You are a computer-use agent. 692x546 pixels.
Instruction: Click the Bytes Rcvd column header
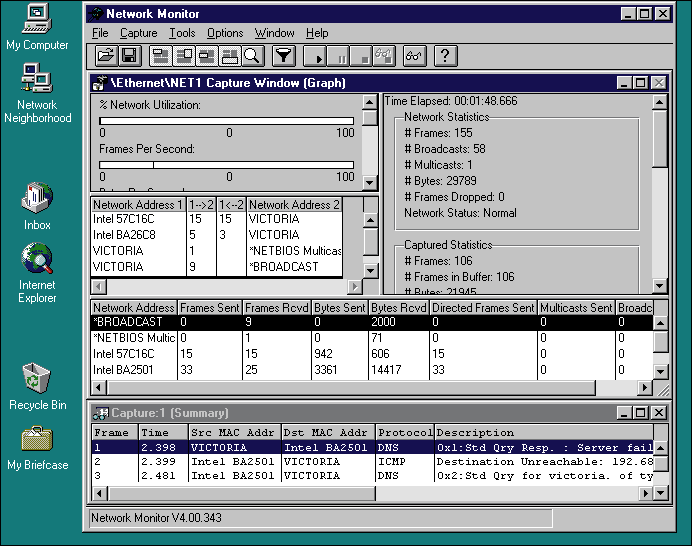(x=399, y=308)
